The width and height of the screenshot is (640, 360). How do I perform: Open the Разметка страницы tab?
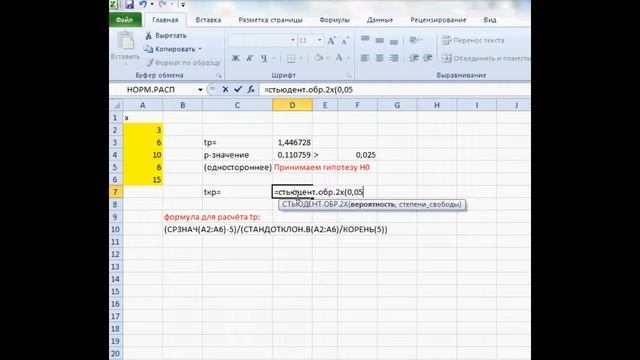coord(270,20)
